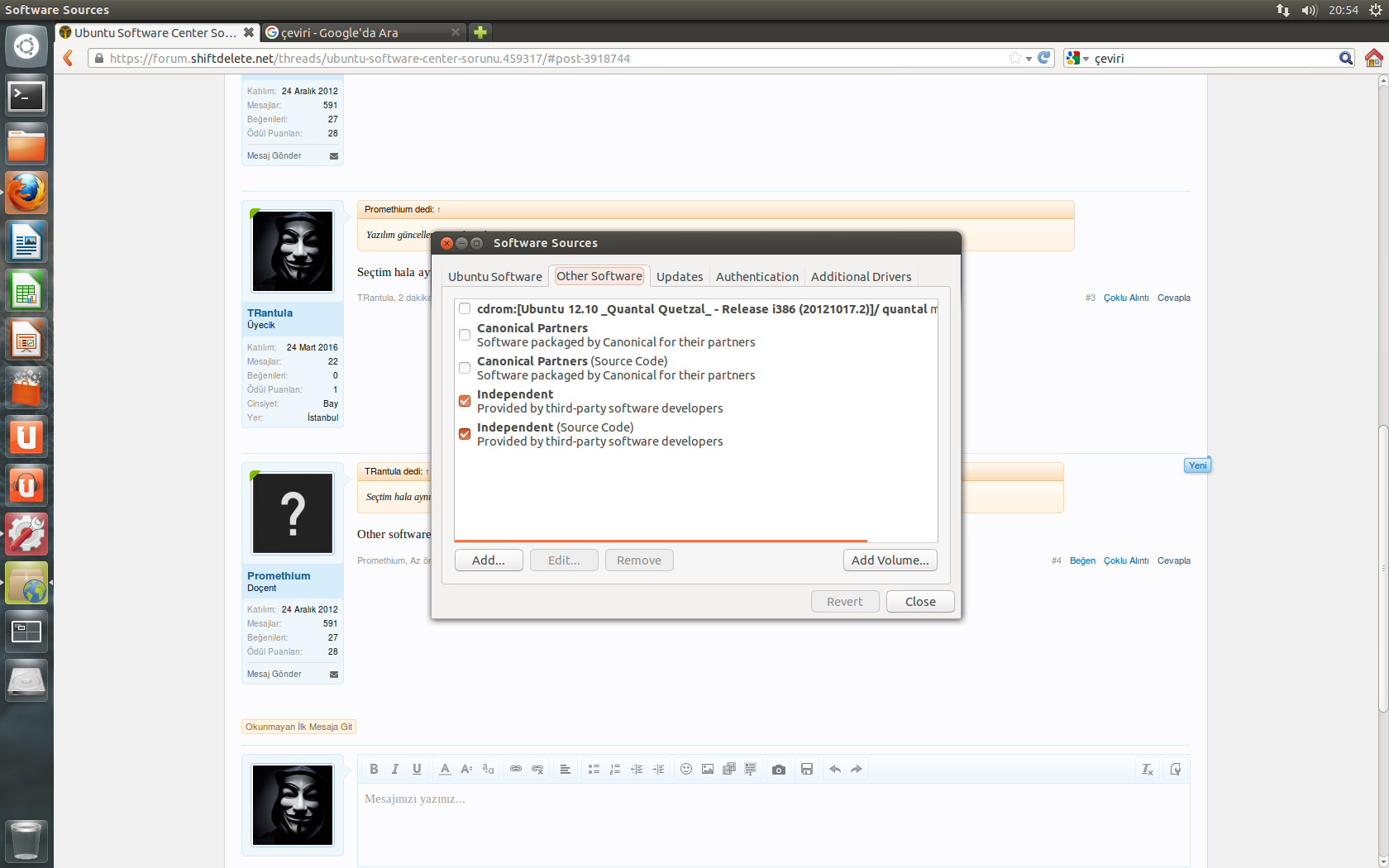Reload the page with the refresh icon

tap(1044, 58)
